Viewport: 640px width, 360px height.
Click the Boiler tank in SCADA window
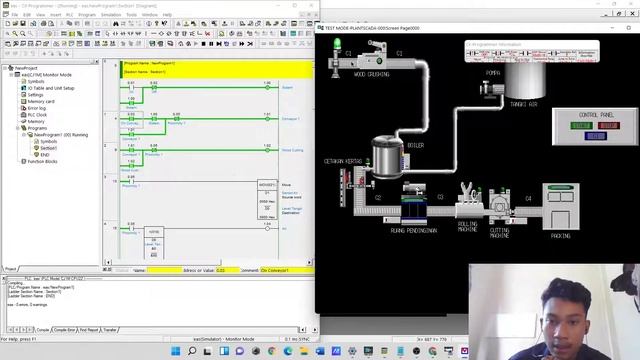(x=387, y=156)
